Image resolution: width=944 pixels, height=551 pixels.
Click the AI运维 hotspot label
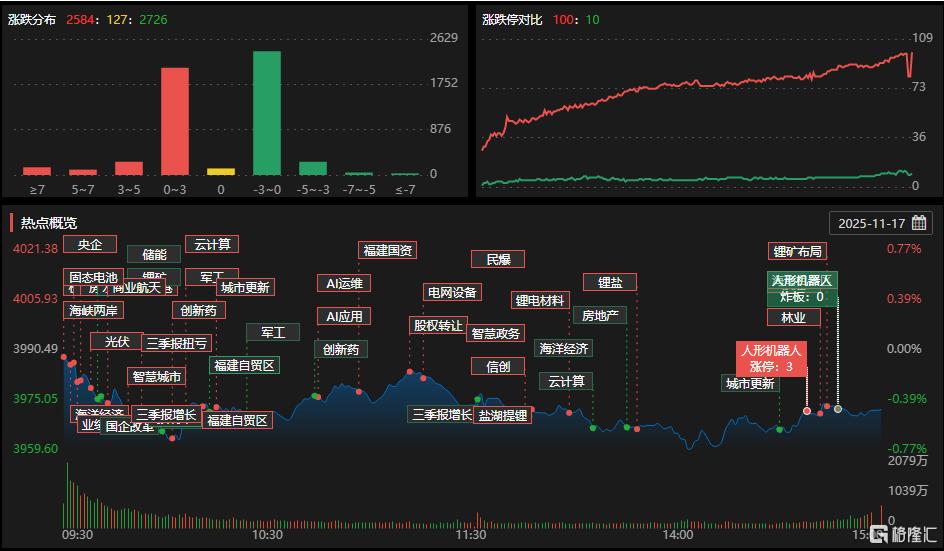tap(344, 283)
